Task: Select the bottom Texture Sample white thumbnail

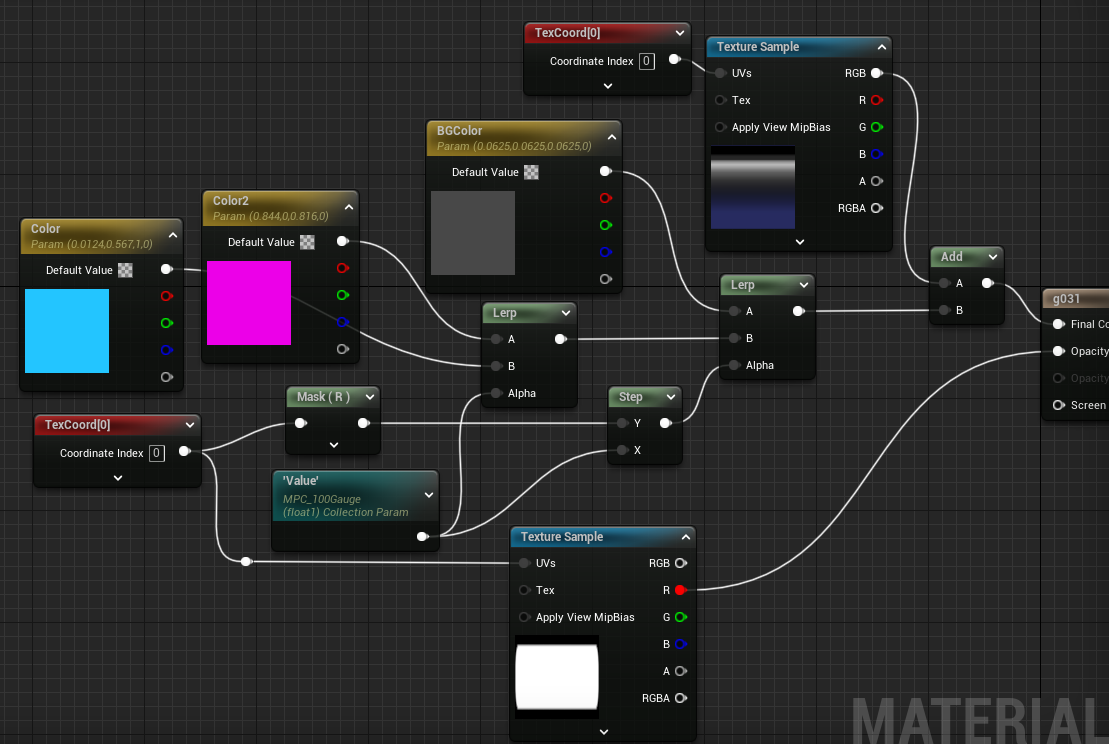Action: pyautogui.click(x=557, y=677)
